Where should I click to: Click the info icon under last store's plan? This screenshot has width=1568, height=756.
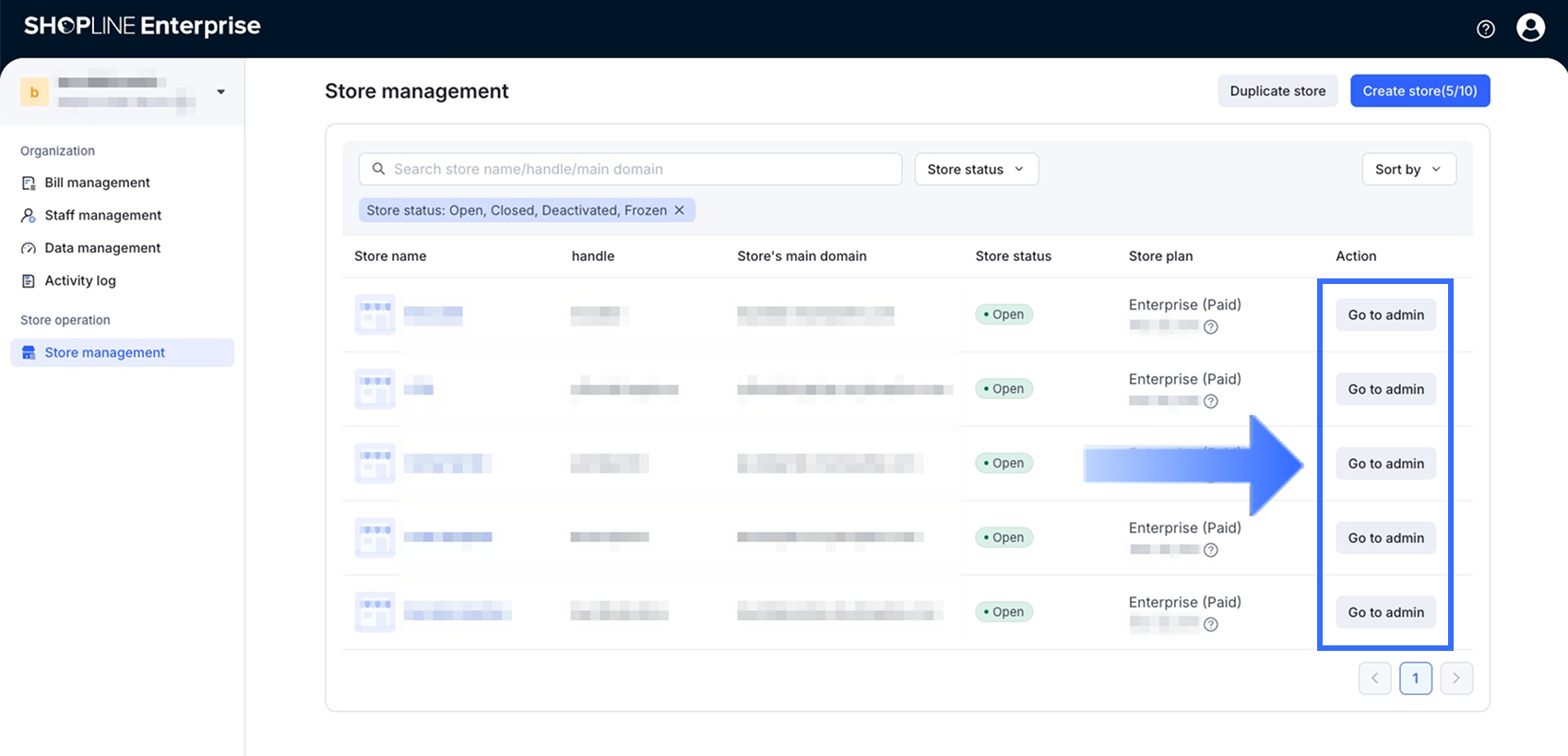click(x=1211, y=624)
